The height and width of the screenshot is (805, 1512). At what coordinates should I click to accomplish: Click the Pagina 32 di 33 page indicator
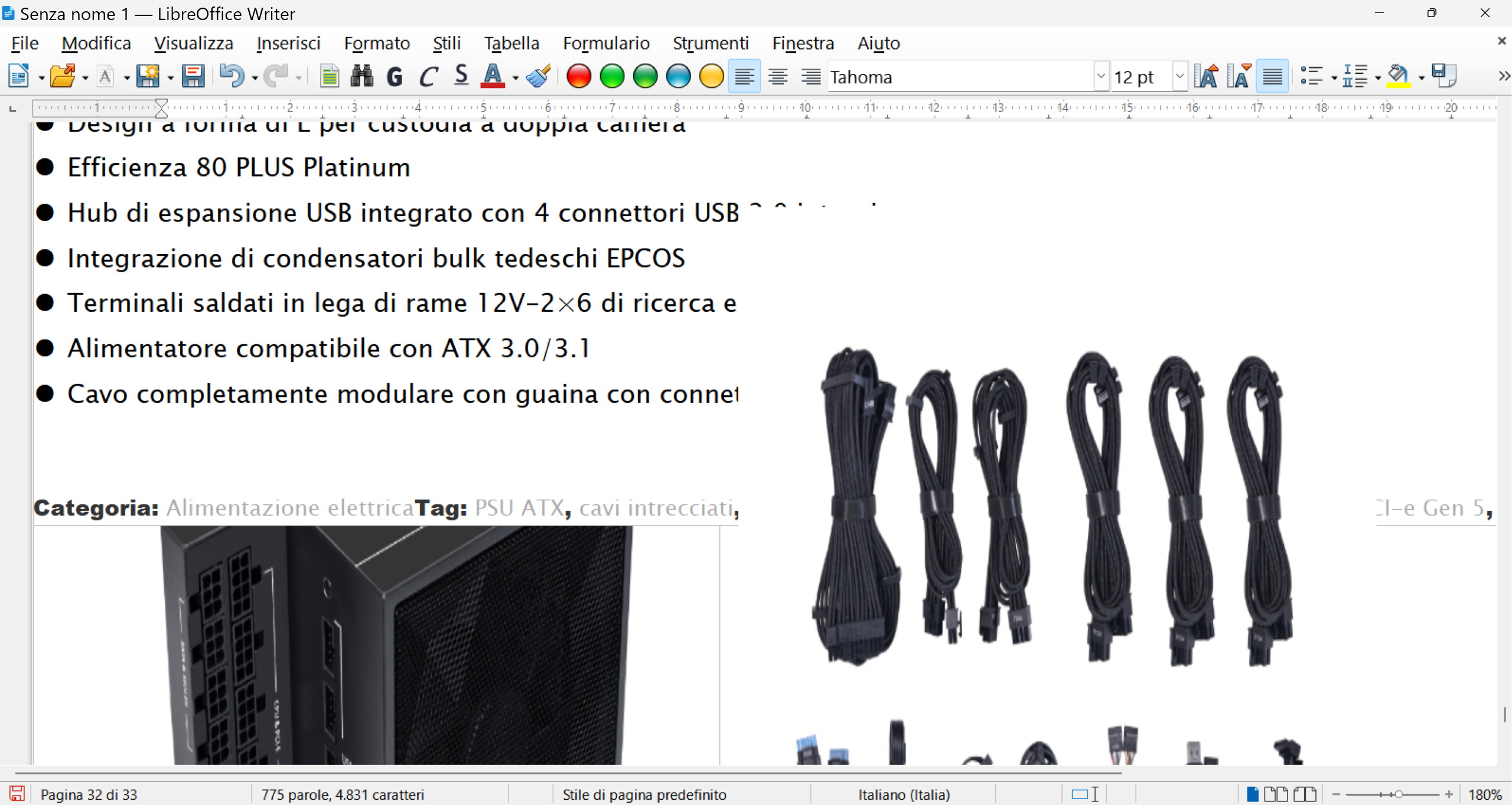(x=89, y=794)
